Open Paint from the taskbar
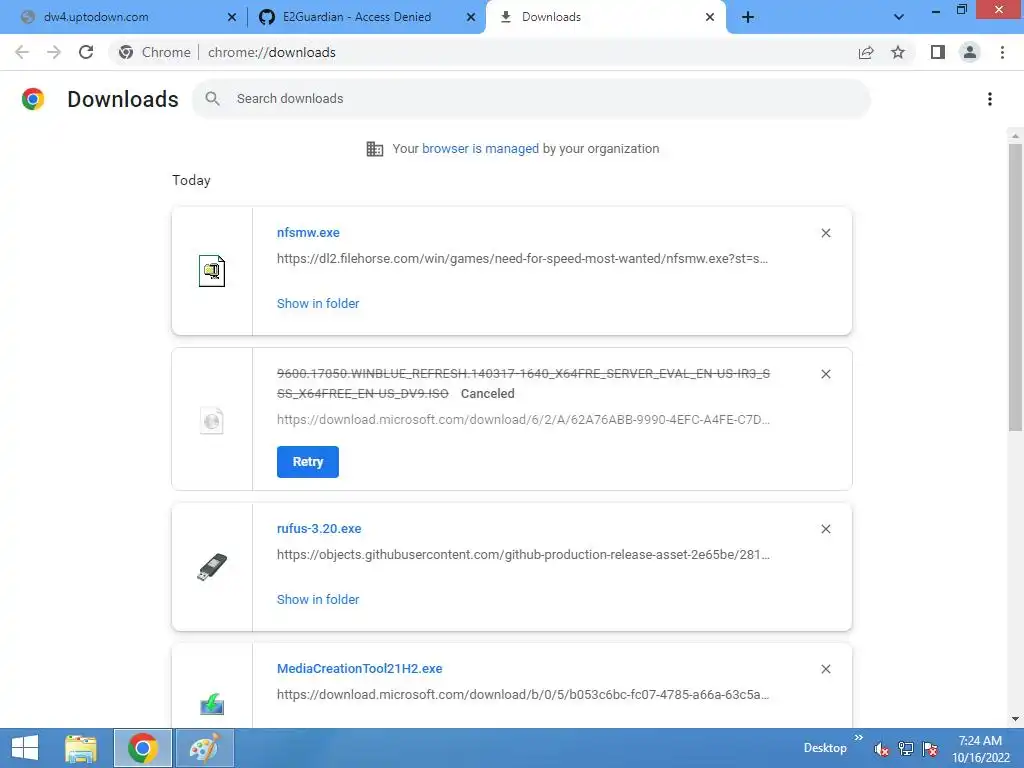The width and height of the screenshot is (1024, 768). [x=205, y=748]
